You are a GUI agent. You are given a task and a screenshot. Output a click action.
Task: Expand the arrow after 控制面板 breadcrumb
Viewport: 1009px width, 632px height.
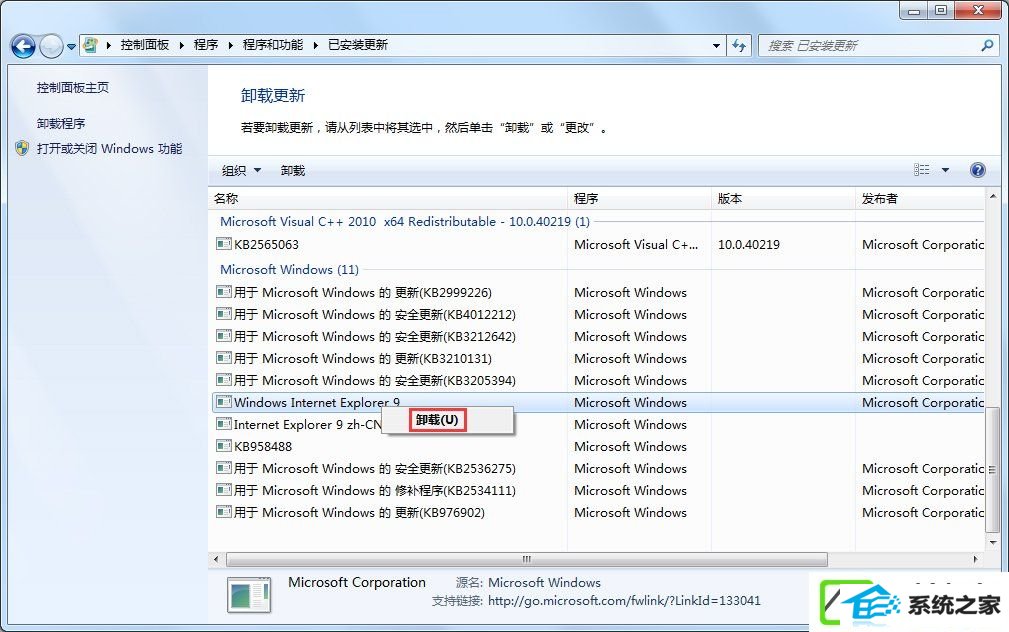(x=181, y=45)
